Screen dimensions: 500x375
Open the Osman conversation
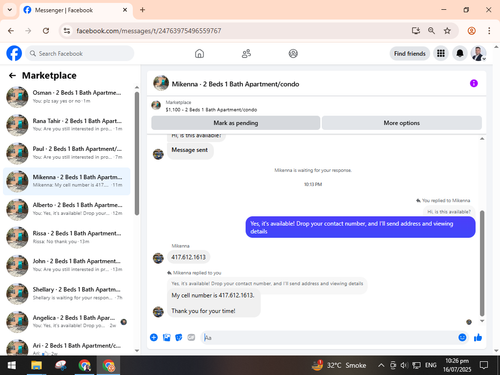pyautogui.click(x=67, y=97)
